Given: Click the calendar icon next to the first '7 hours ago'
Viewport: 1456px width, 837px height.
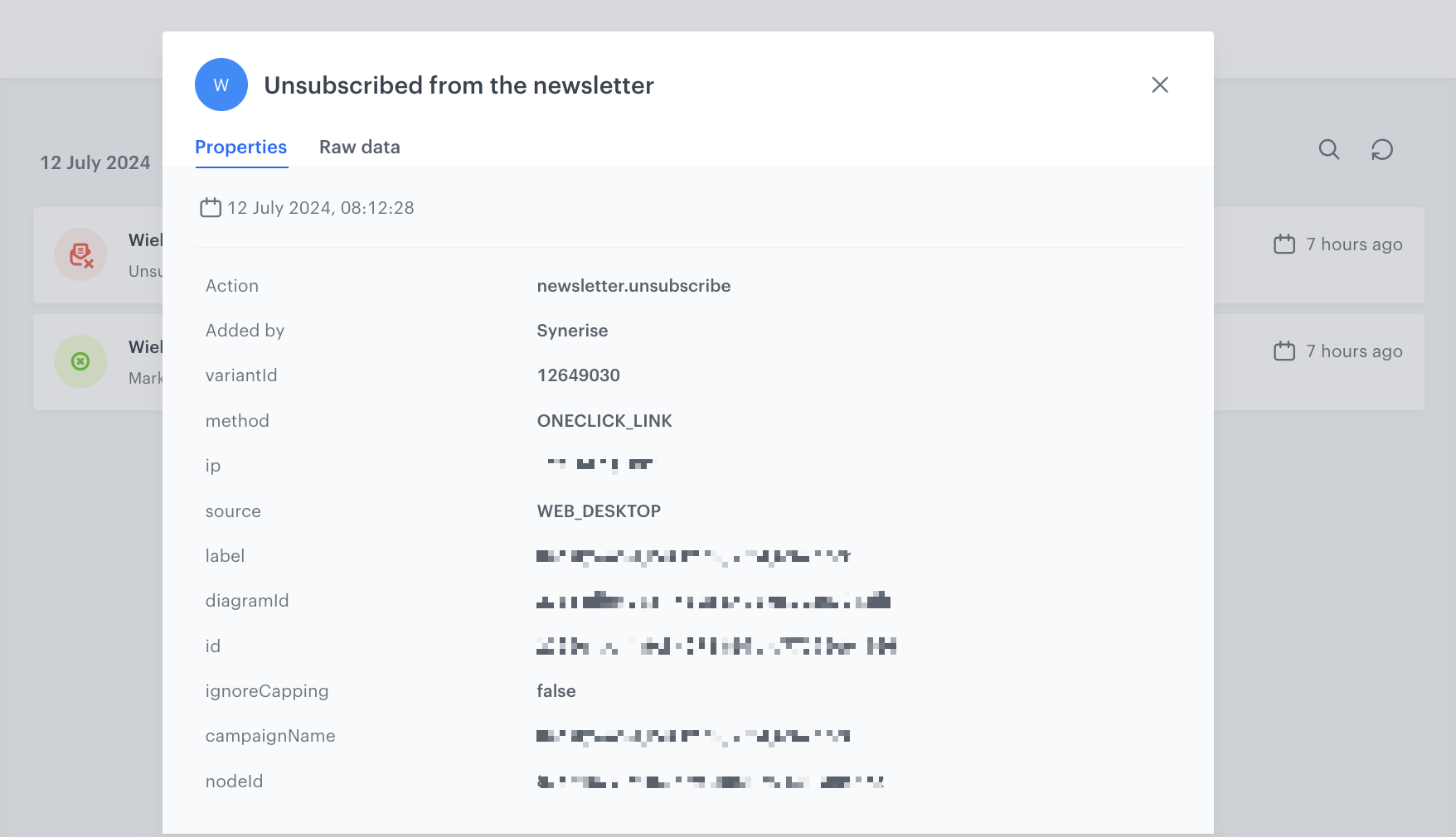Looking at the screenshot, I should (1284, 244).
